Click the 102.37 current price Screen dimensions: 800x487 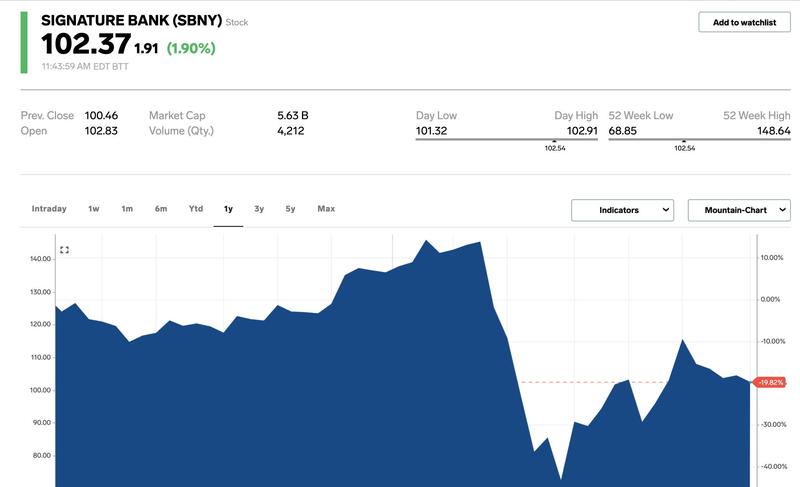pyautogui.click(x=86, y=43)
